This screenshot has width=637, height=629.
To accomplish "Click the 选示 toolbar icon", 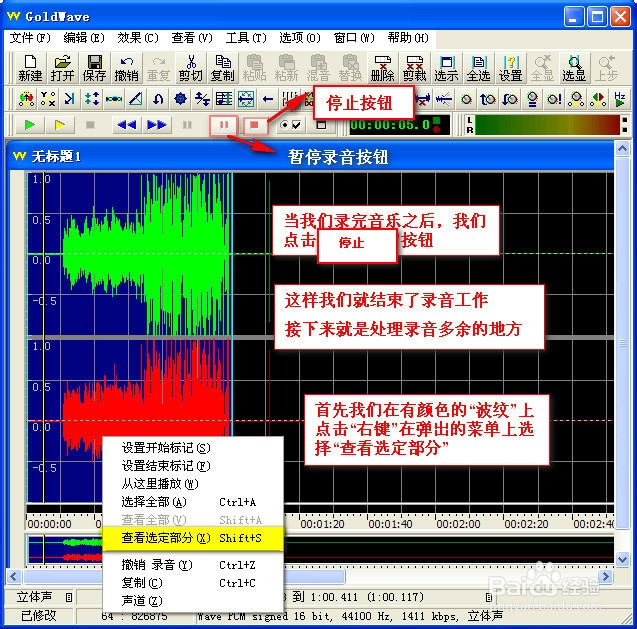I will coord(446,68).
